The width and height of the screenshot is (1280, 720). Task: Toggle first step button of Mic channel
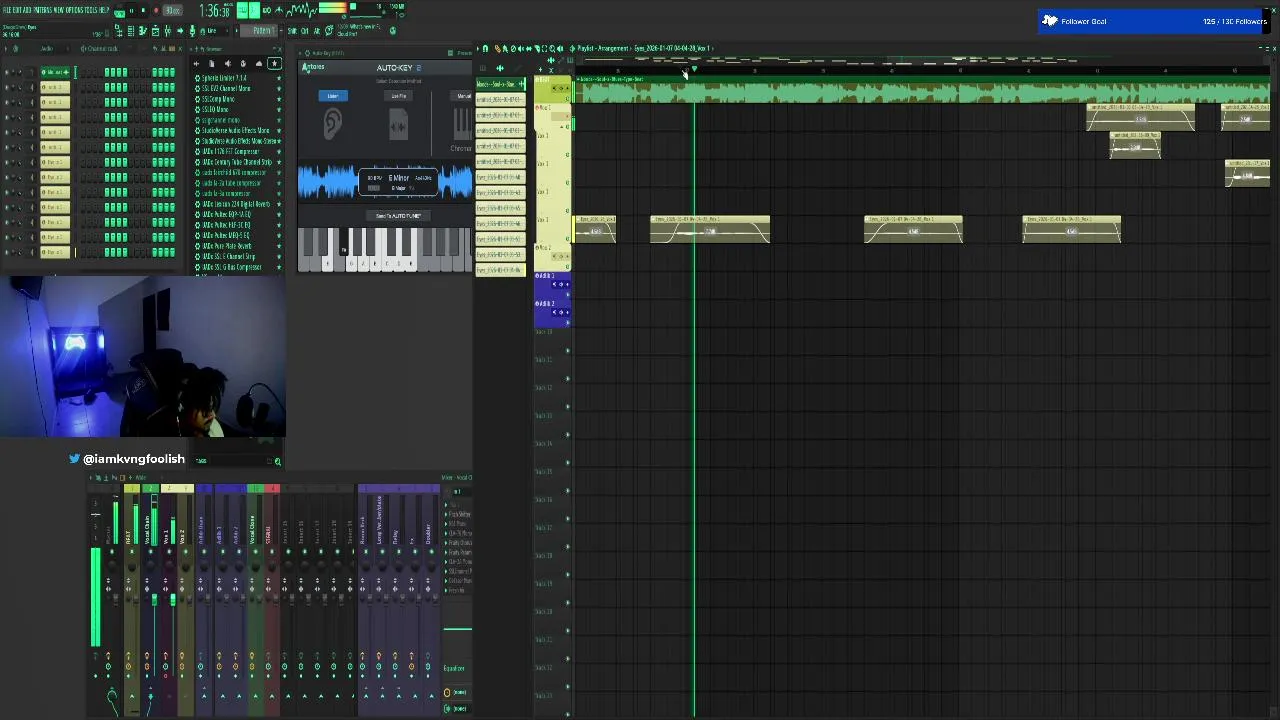coord(83,72)
